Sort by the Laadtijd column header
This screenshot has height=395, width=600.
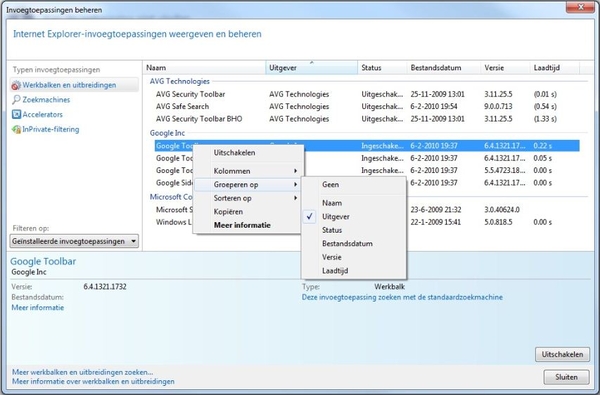click(555, 68)
